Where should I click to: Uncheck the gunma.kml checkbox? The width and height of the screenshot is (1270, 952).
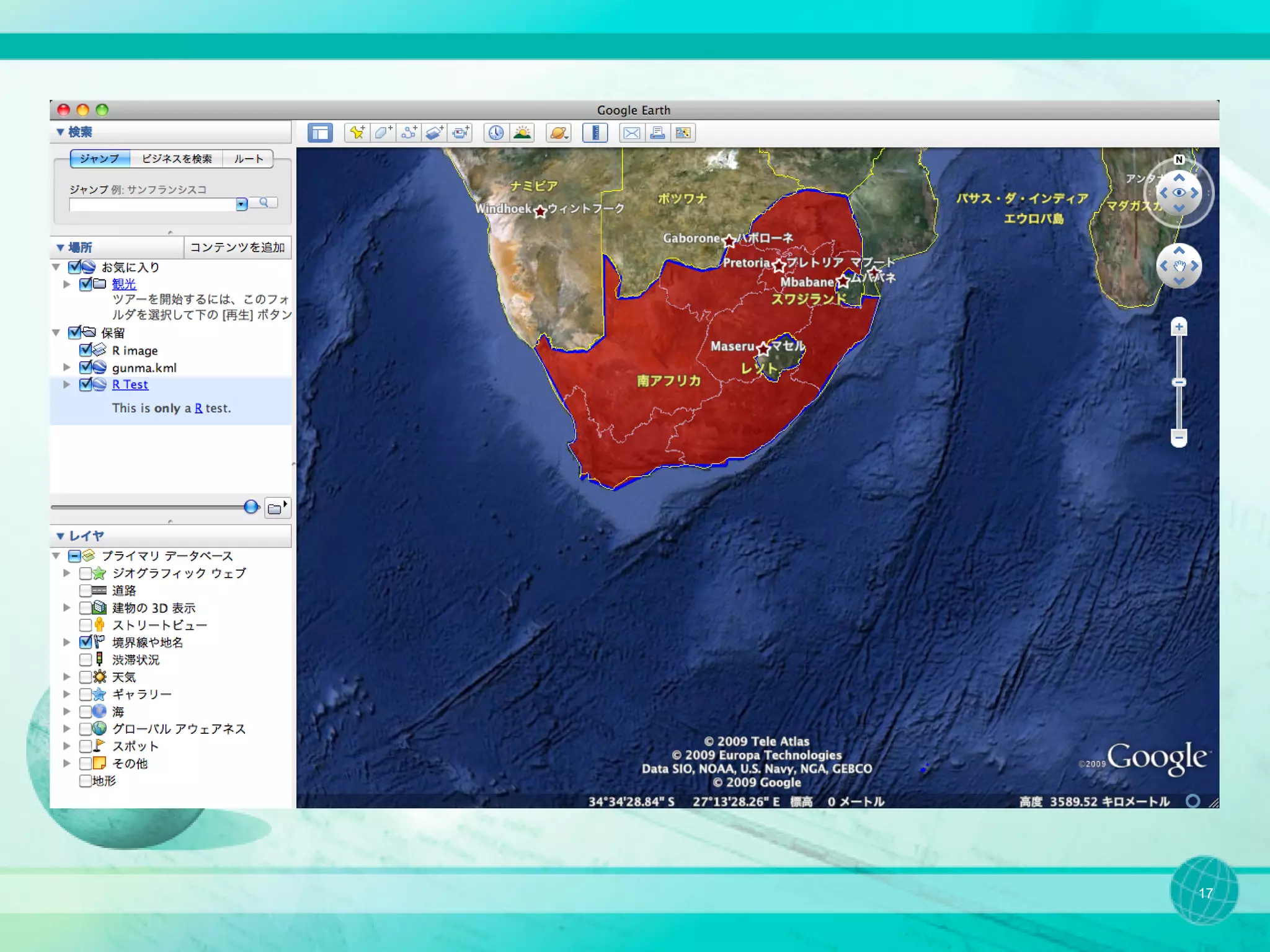(86, 367)
